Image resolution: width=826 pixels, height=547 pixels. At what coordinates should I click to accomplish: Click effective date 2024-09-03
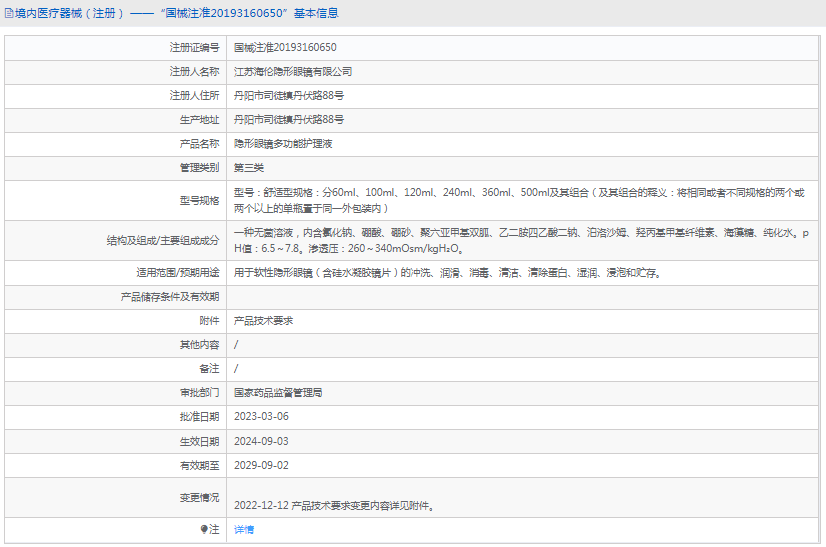(x=261, y=441)
